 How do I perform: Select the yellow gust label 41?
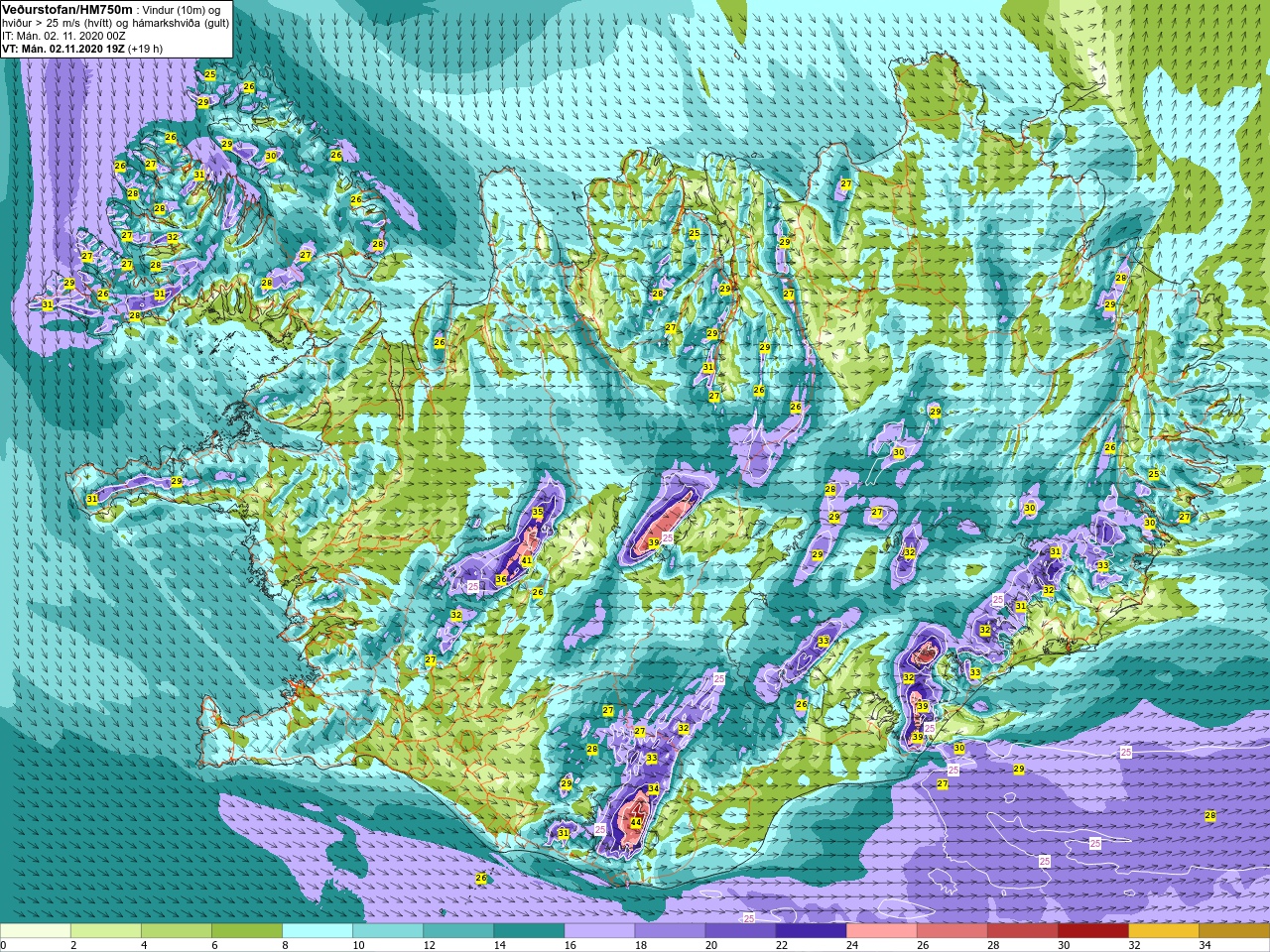(527, 560)
